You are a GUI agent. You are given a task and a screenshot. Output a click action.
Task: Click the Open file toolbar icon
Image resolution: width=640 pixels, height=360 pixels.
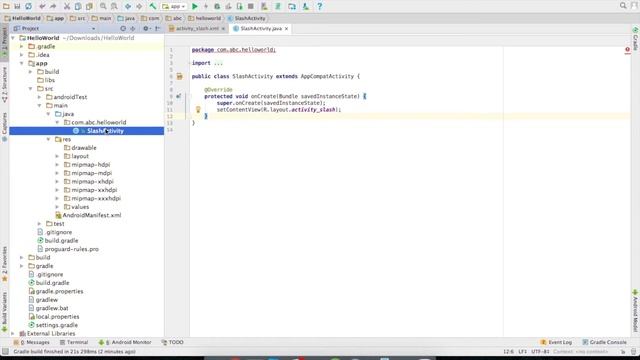coord(6,6)
